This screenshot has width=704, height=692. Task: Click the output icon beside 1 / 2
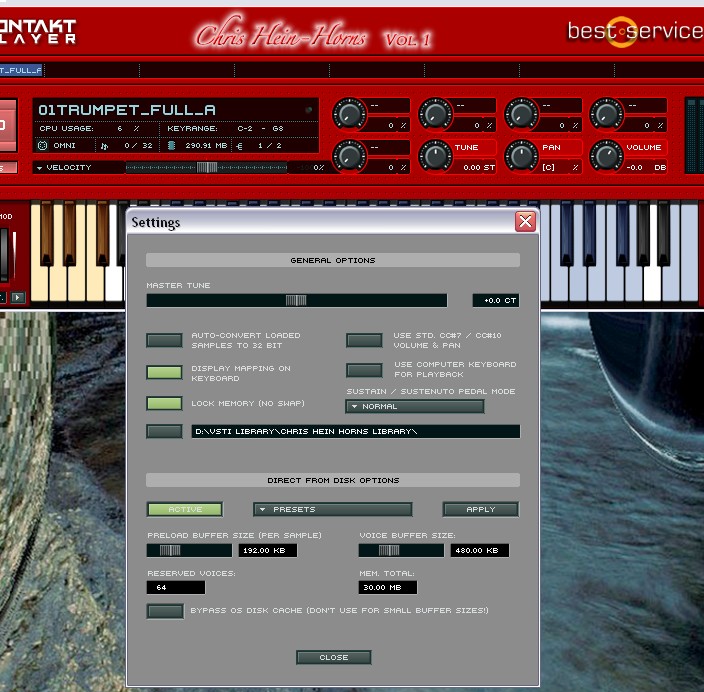[x=239, y=146]
